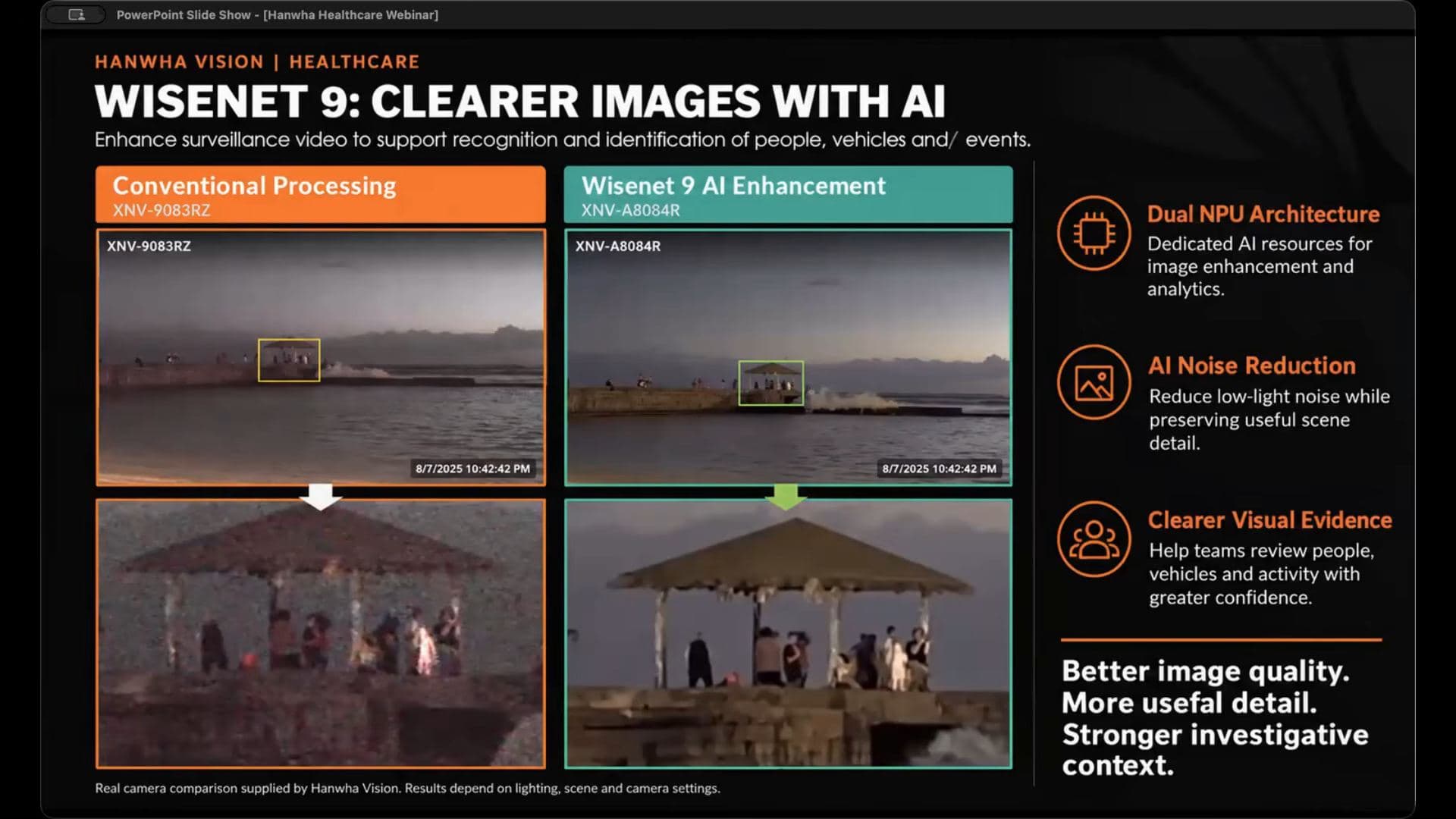This screenshot has width=1456, height=819.
Task: Click the AI-enhanced zoomed gazebo image
Action: 788,633
